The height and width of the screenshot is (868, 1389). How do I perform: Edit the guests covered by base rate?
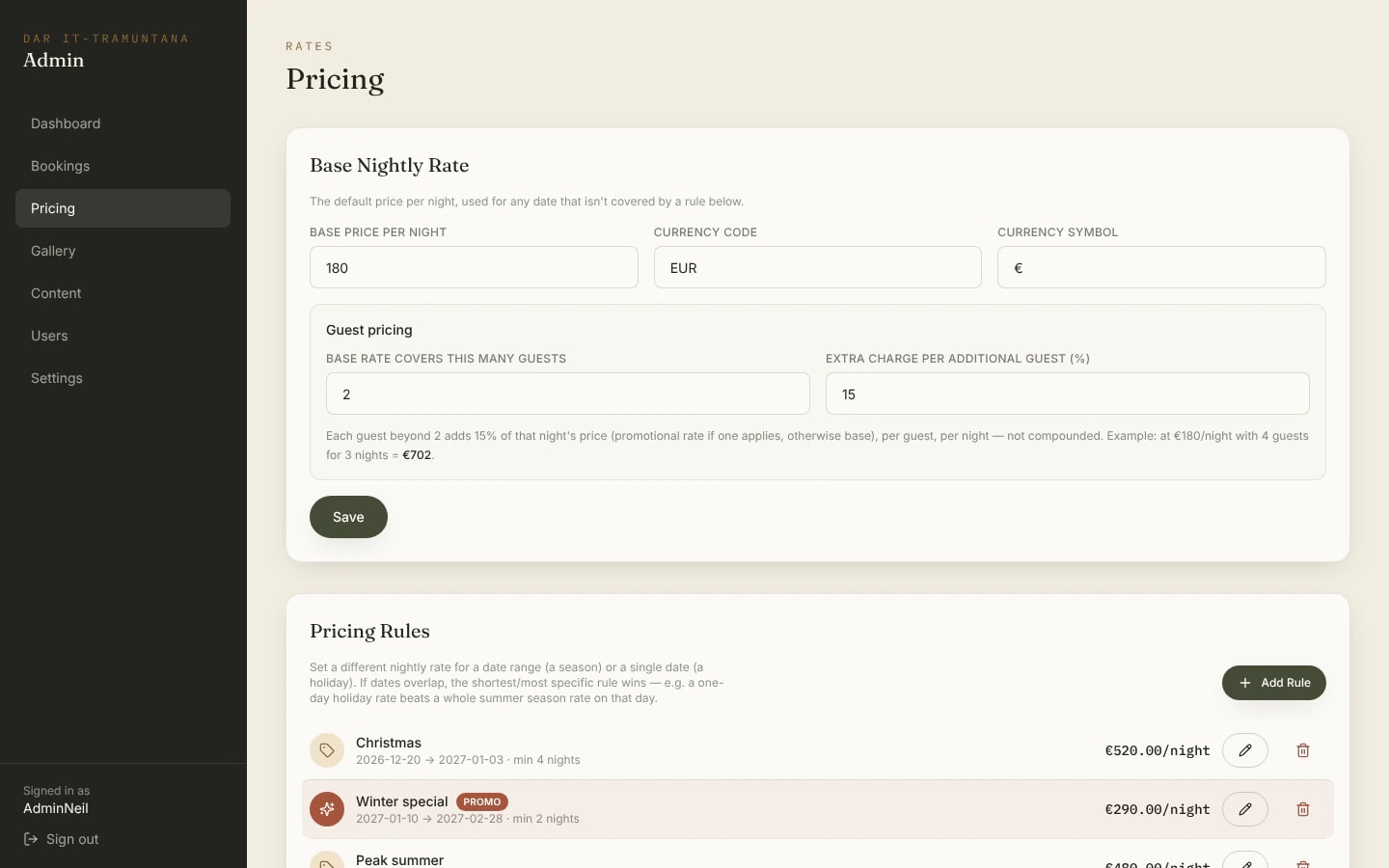coord(567,393)
